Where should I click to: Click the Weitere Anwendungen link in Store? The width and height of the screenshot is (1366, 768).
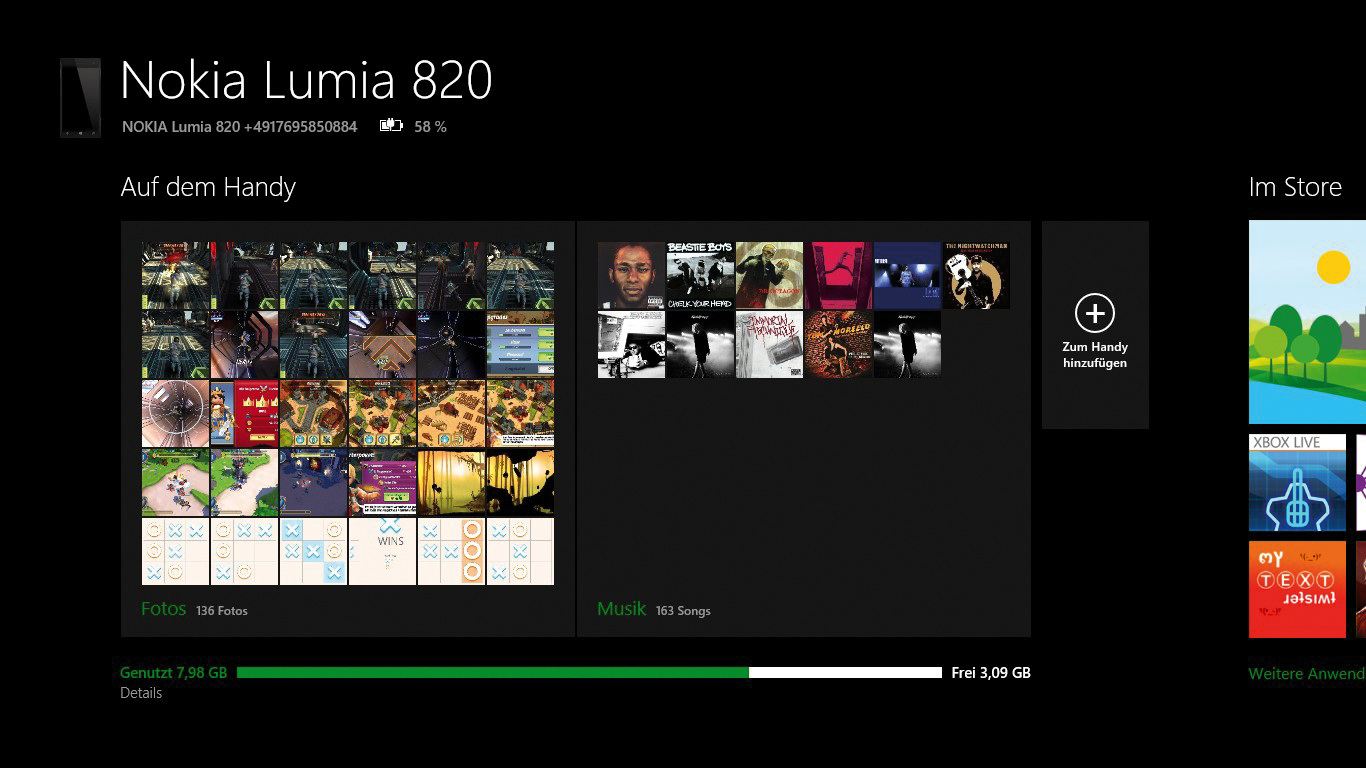click(1307, 674)
